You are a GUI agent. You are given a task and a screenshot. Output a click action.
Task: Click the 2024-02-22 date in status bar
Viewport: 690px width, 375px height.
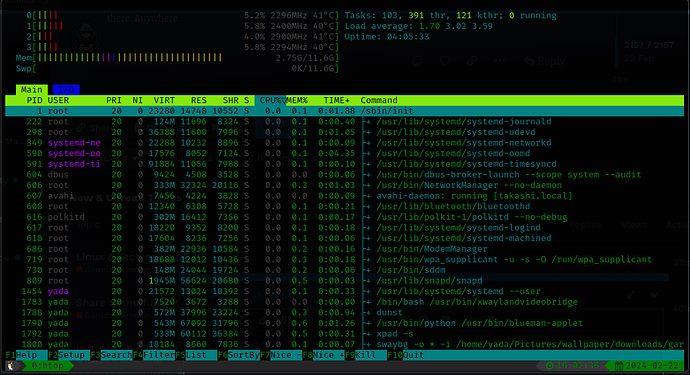pos(652,366)
